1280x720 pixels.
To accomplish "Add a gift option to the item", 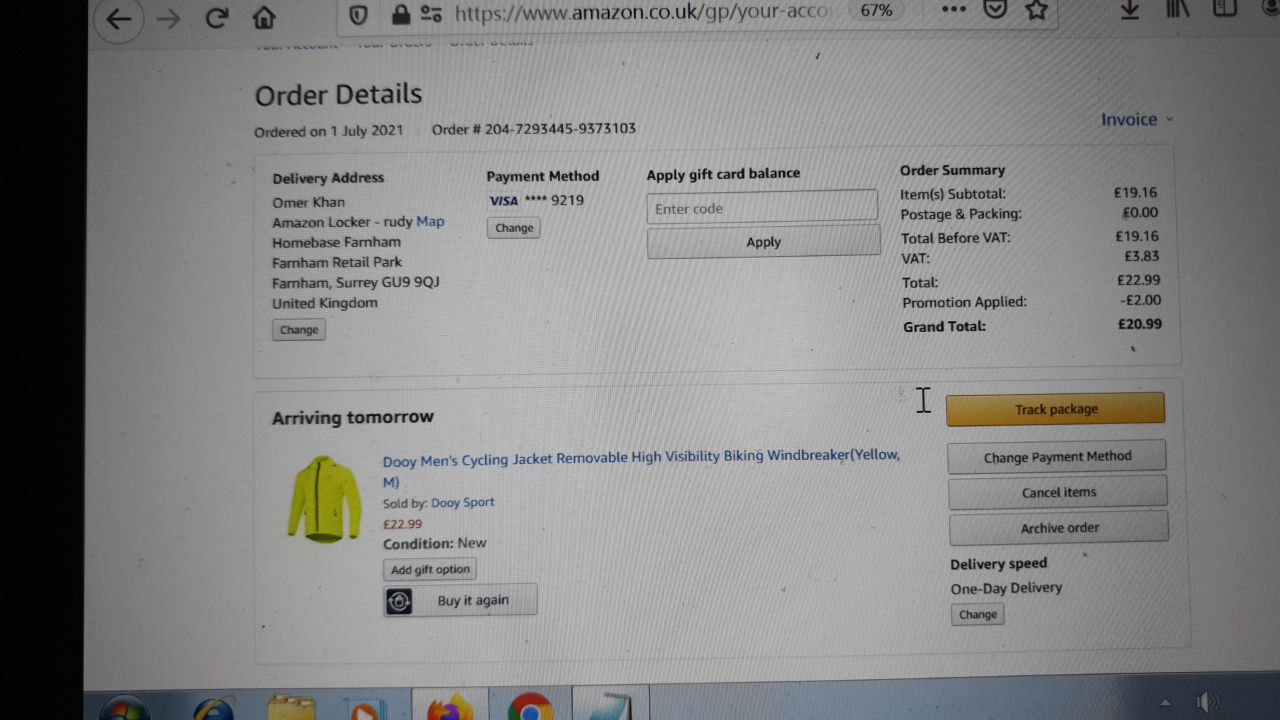I will tap(430, 569).
